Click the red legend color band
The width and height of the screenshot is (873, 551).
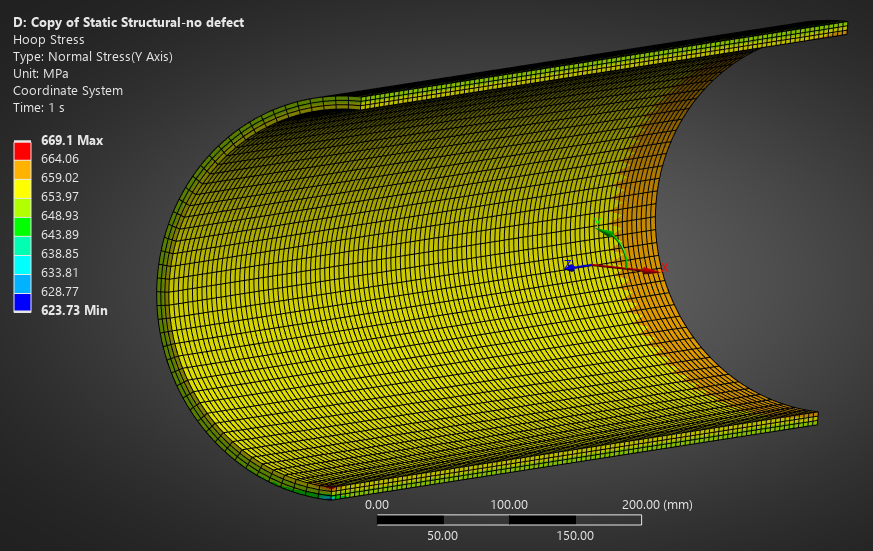(22, 151)
